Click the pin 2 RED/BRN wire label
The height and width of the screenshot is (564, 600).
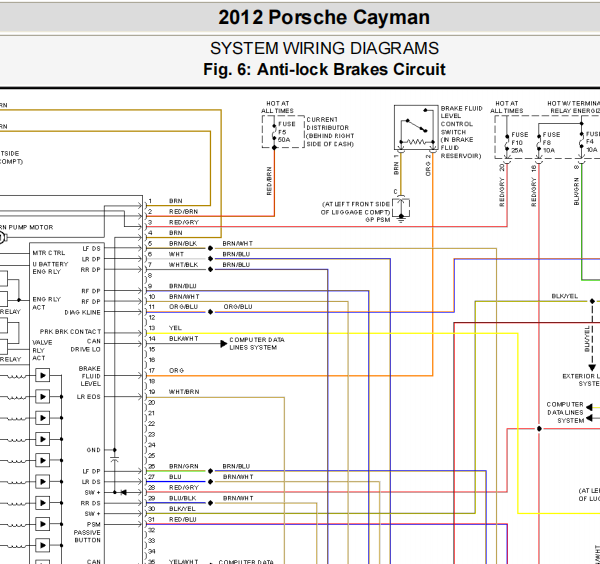(x=184, y=212)
